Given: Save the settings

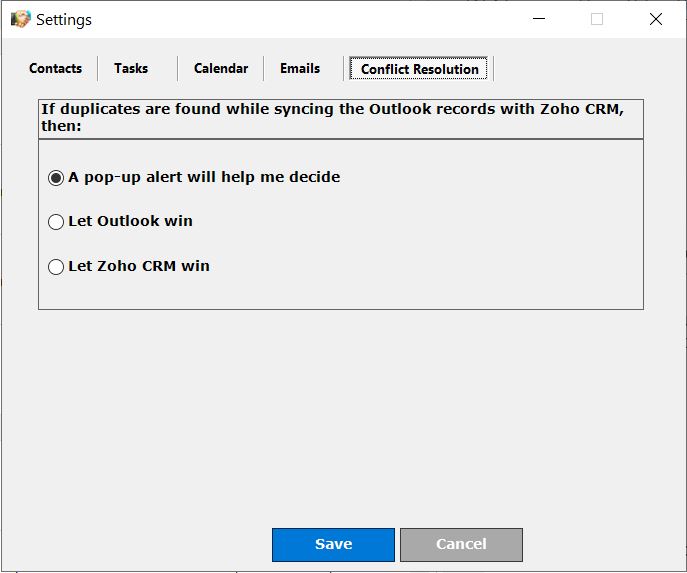Looking at the screenshot, I should coord(333,545).
